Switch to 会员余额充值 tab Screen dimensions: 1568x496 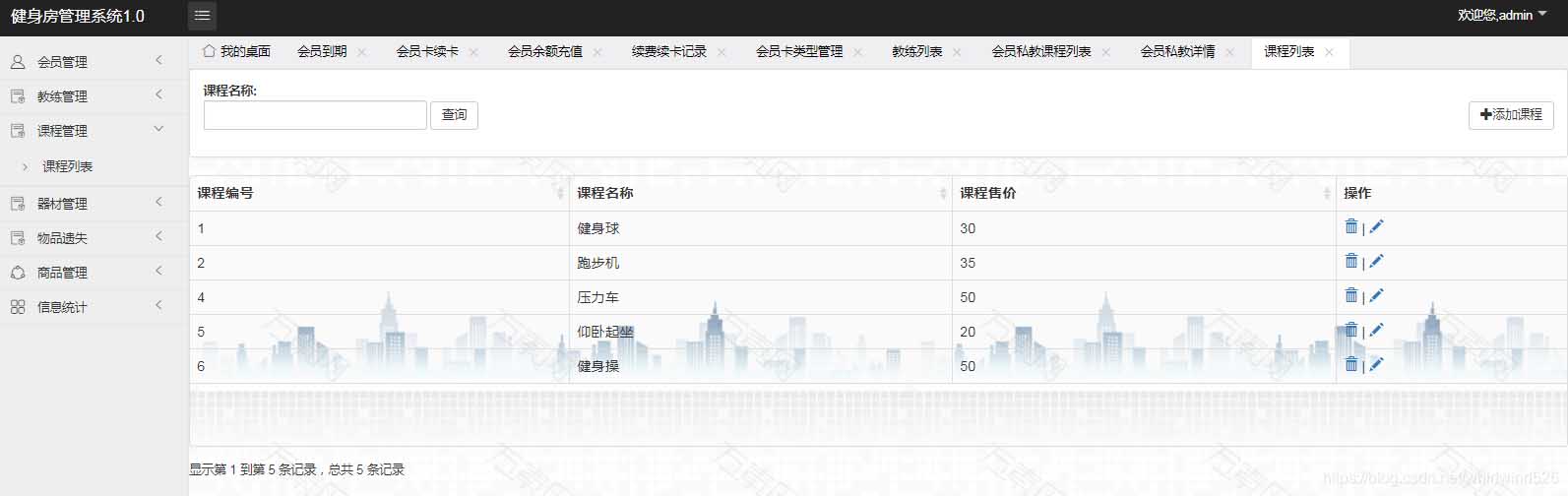[x=545, y=51]
